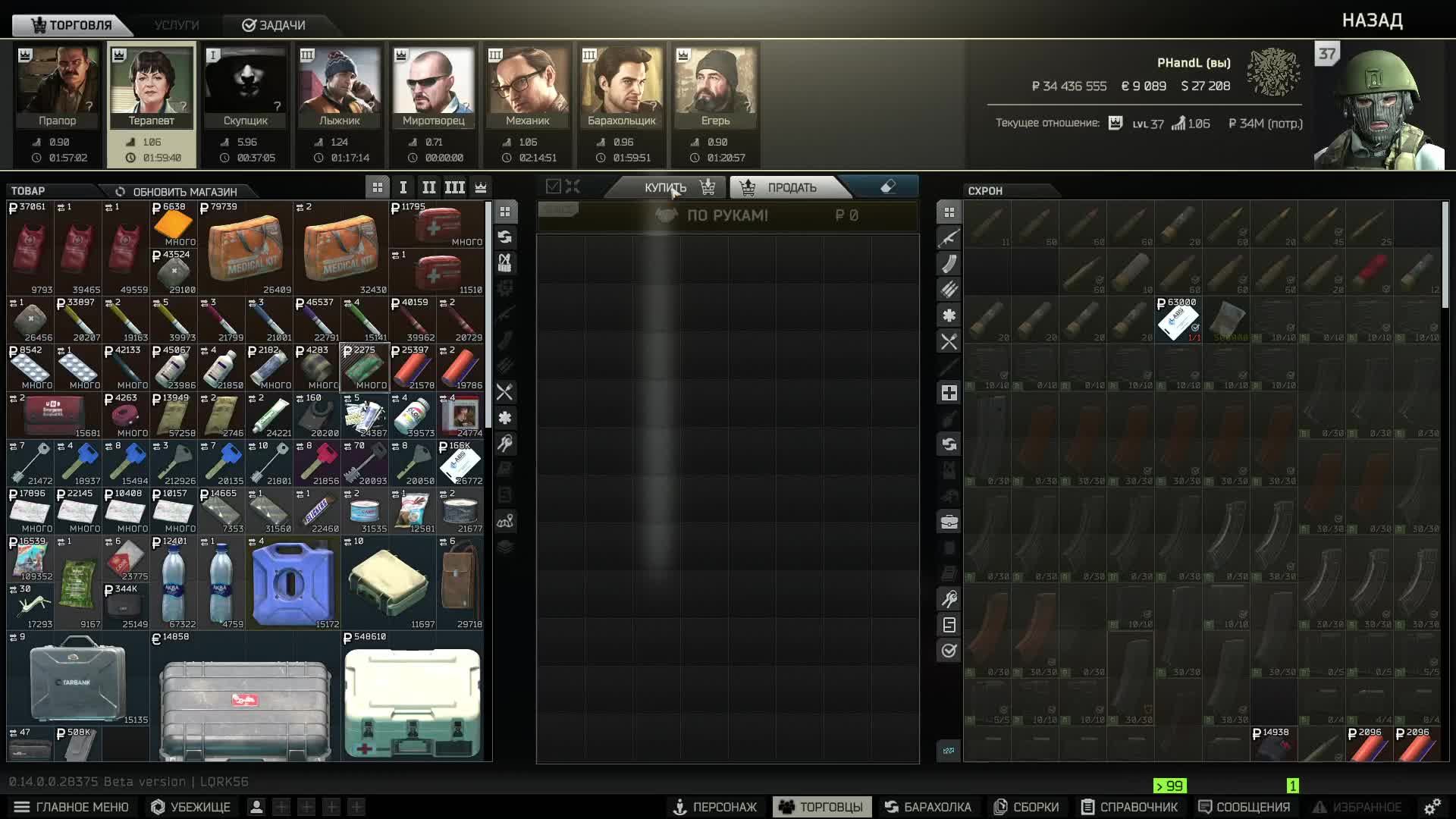
Task: Toggle max loyalty crown filter
Action: [481, 187]
